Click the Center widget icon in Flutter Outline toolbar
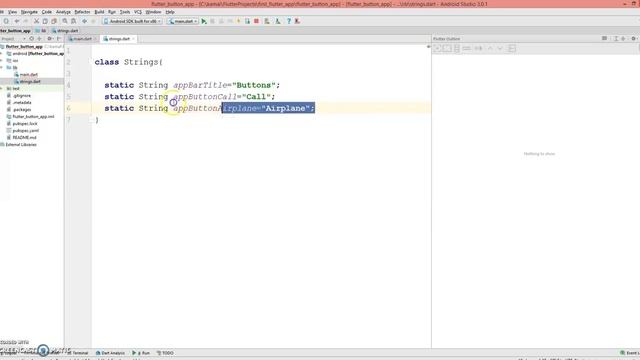Viewport: 640px width, 360px height. click(438, 49)
